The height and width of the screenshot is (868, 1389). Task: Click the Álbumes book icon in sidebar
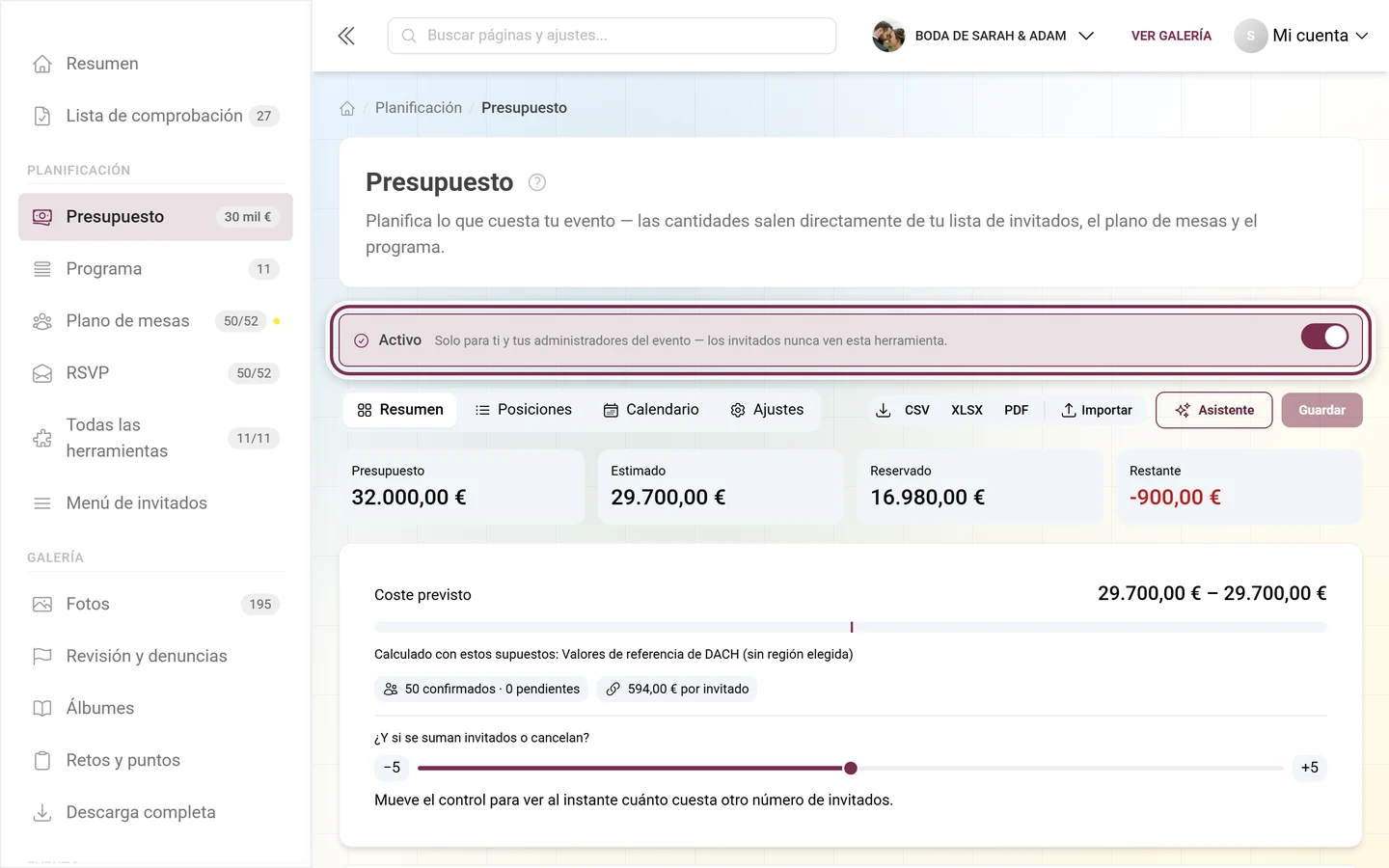(42, 708)
